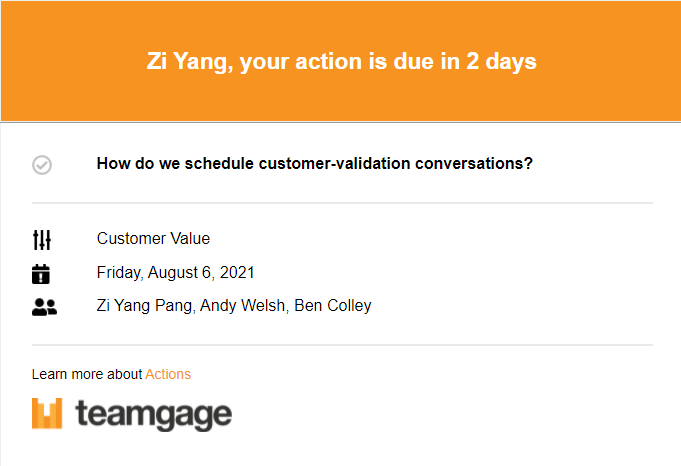Viewport: 681px width, 466px height.
Task: Click the name Ben Colley
Action: [333, 306]
